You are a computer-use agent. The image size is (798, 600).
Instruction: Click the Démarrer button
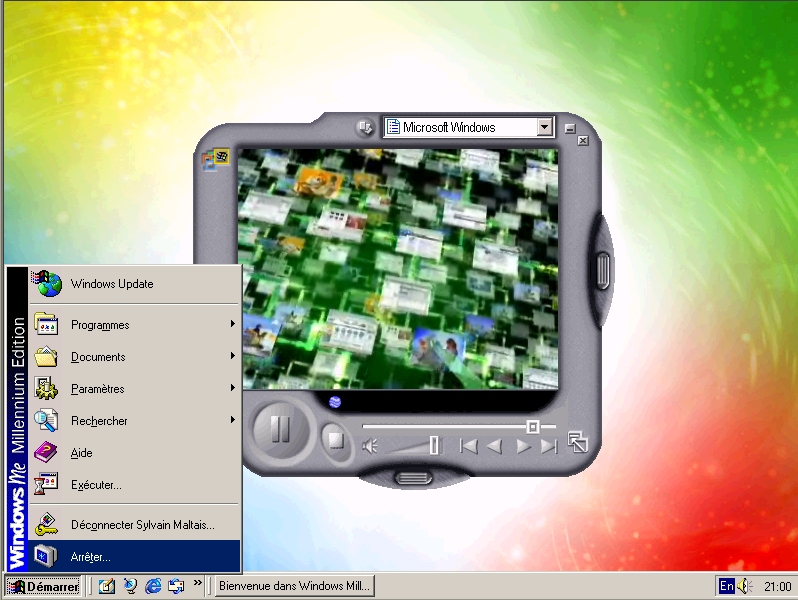point(42,586)
